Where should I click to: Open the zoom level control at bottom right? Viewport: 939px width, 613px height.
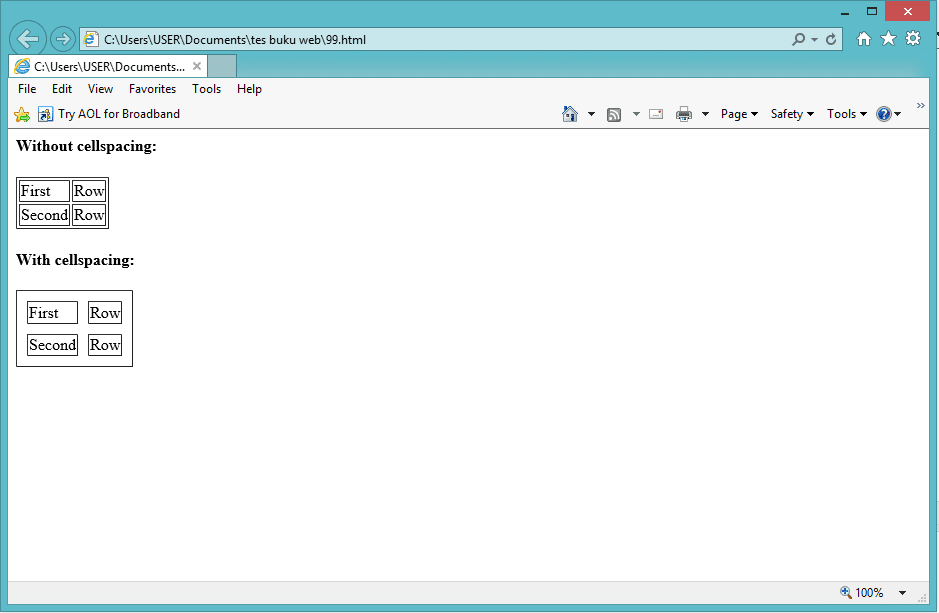pyautogui.click(x=866, y=592)
